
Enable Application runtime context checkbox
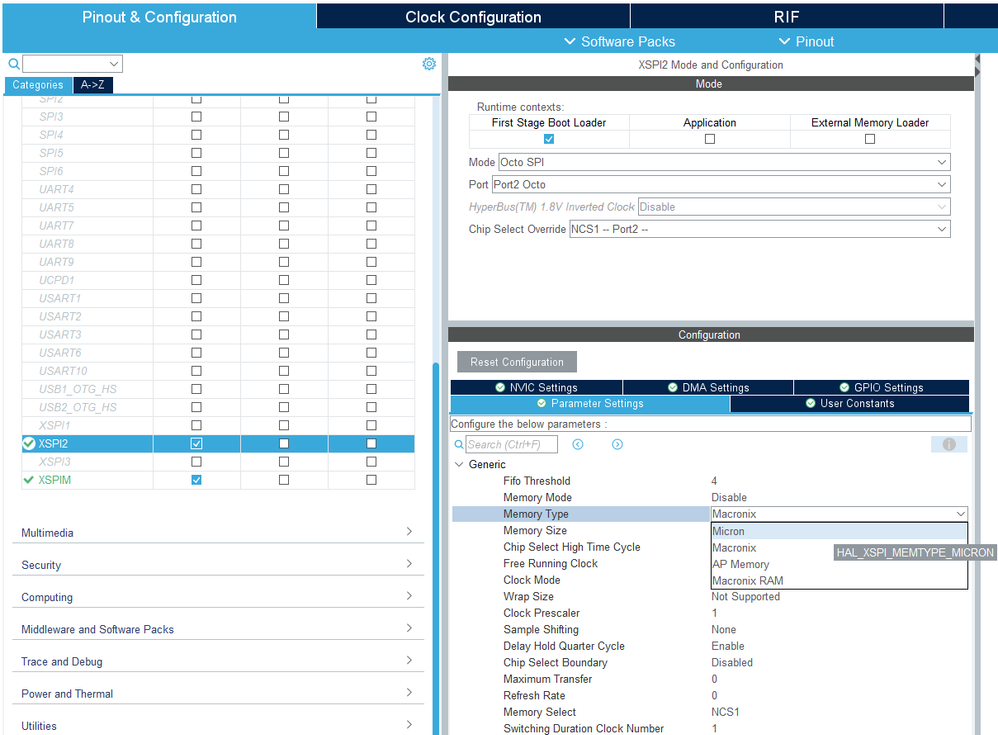[710, 139]
